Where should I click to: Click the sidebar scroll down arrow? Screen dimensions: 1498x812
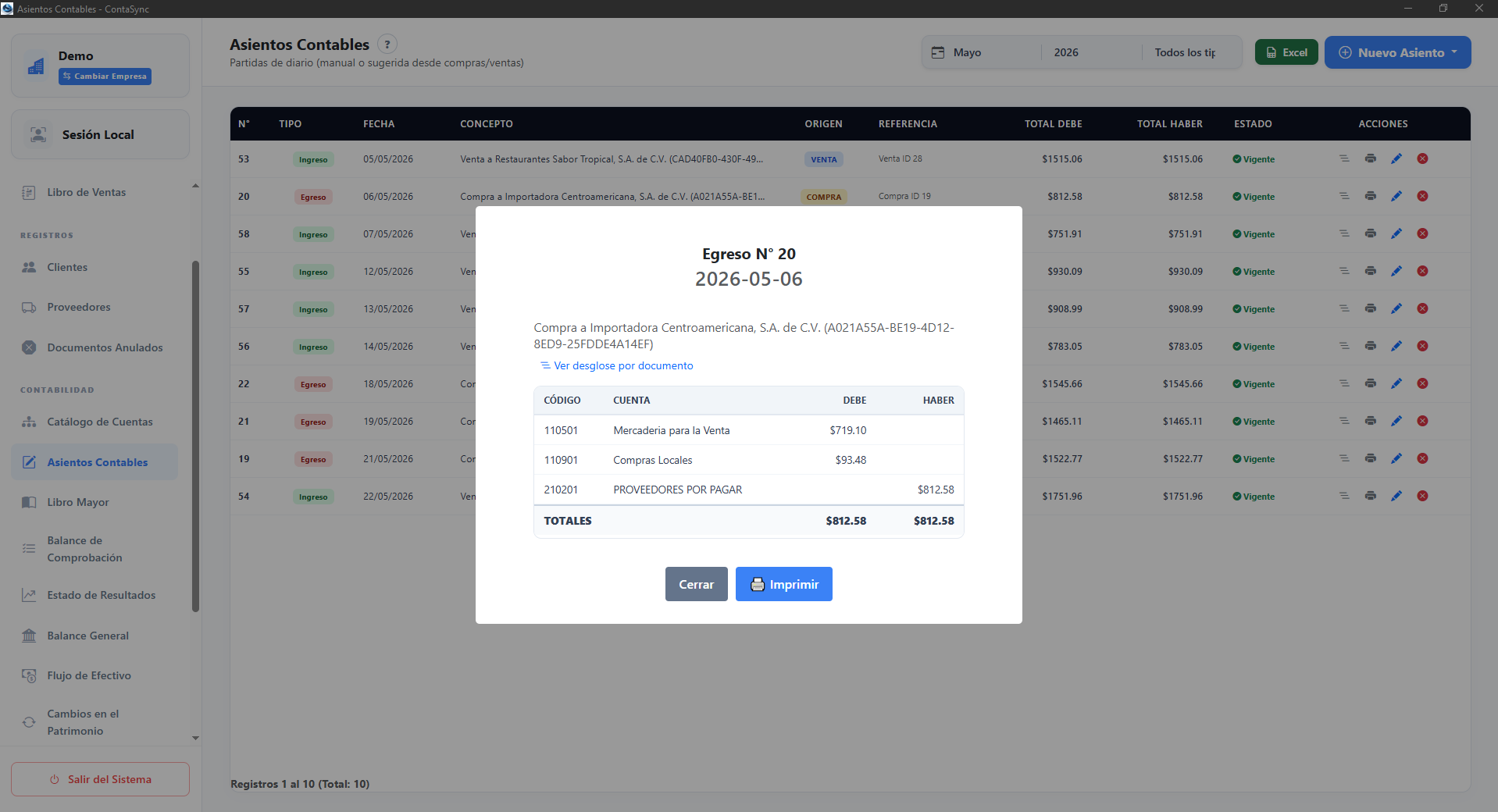[195, 738]
